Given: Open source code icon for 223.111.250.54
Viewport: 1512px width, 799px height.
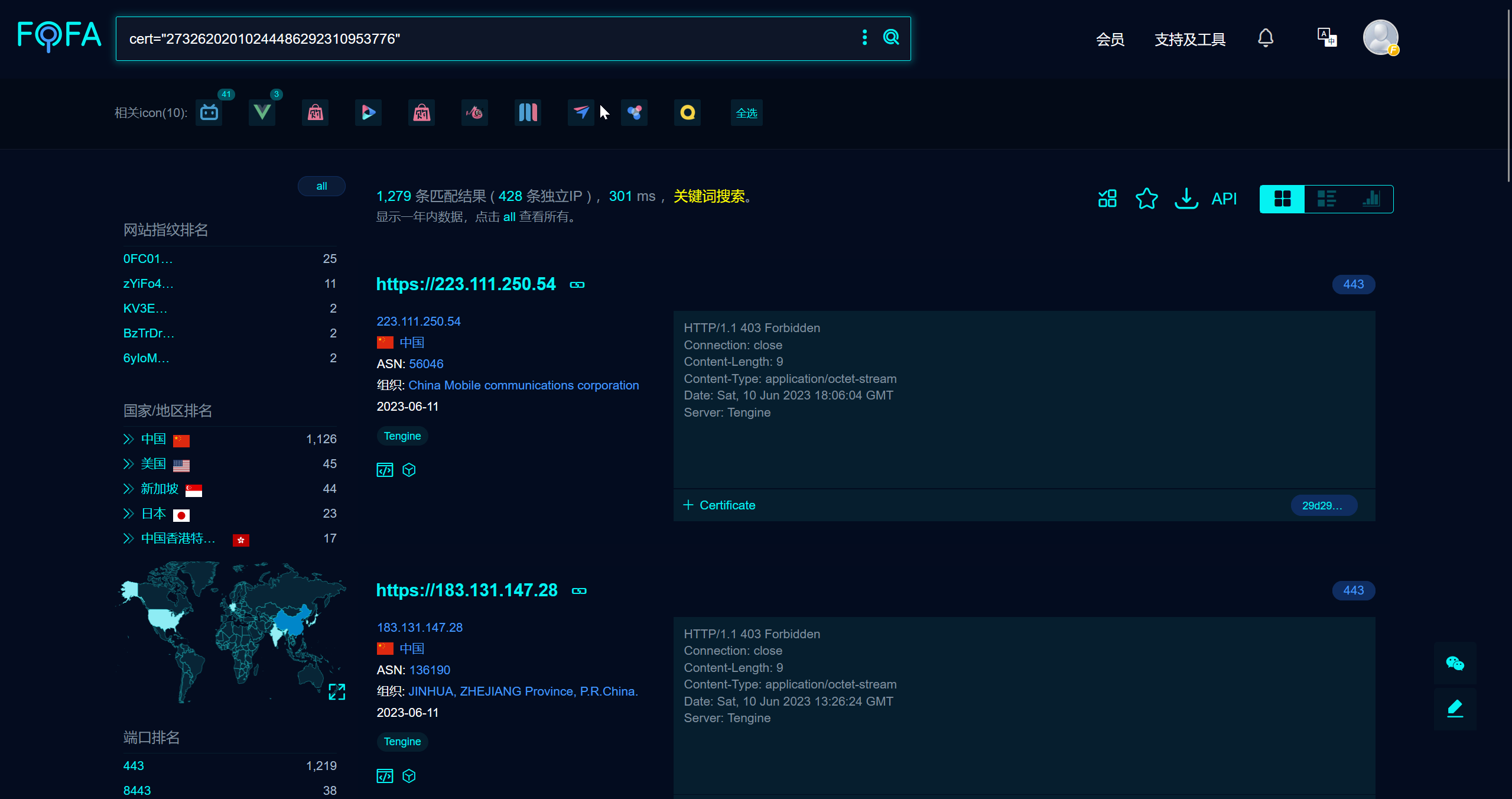Looking at the screenshot, I should [385, 470].
